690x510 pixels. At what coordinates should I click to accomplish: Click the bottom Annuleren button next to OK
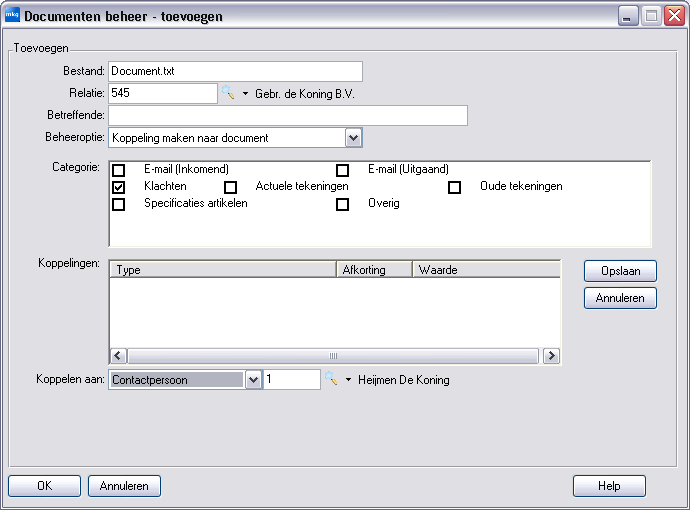click(124, 486)
